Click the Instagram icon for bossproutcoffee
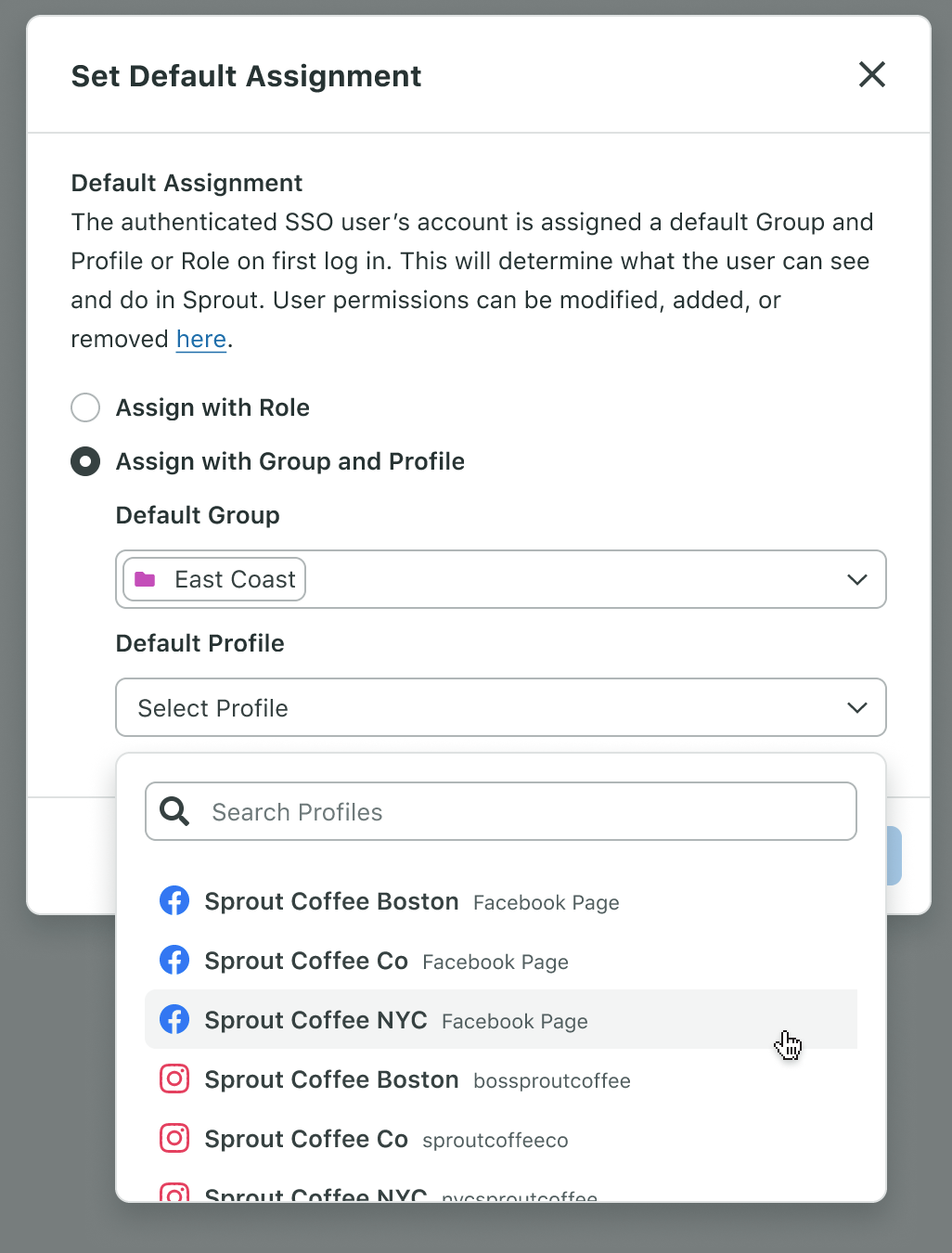952x1253 pixels. click(174, 1079)
